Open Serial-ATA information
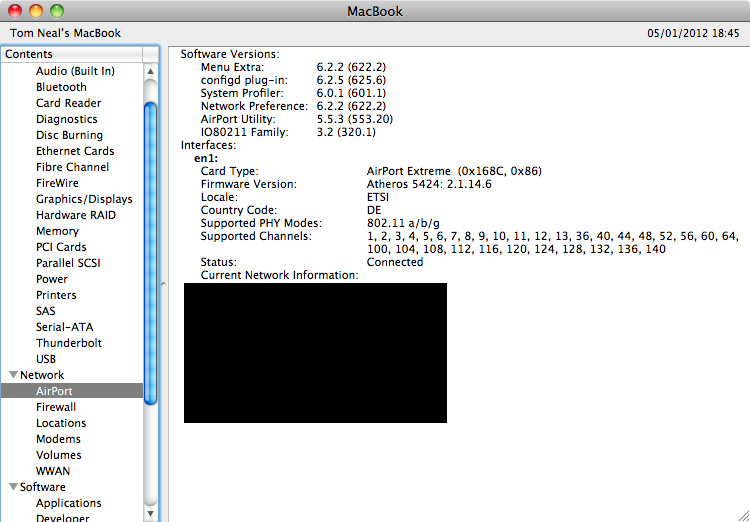The height and width of the screenshot is (522, 750). [65, 327]
